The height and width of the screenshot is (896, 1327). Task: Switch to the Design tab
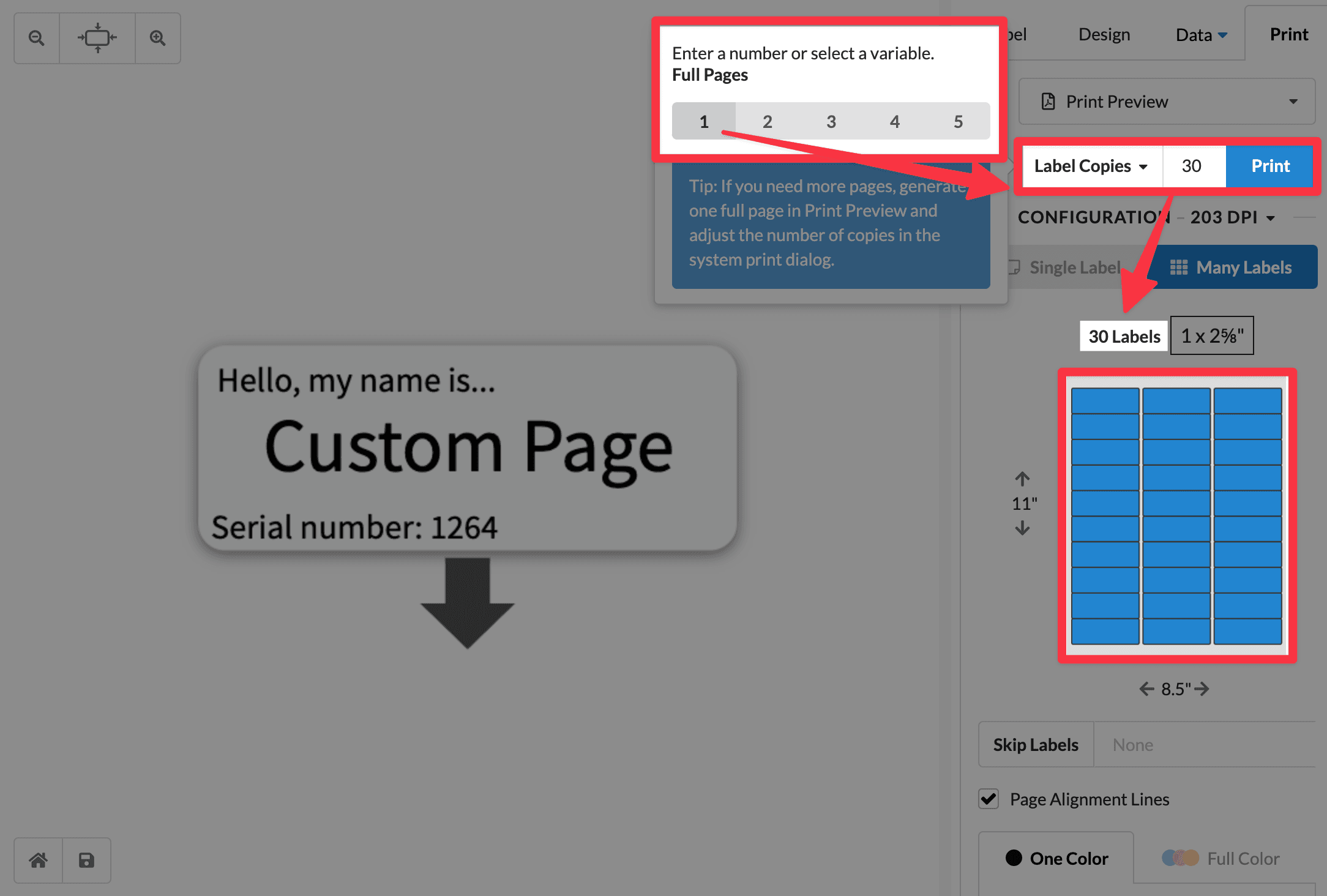coord(1104,34)
